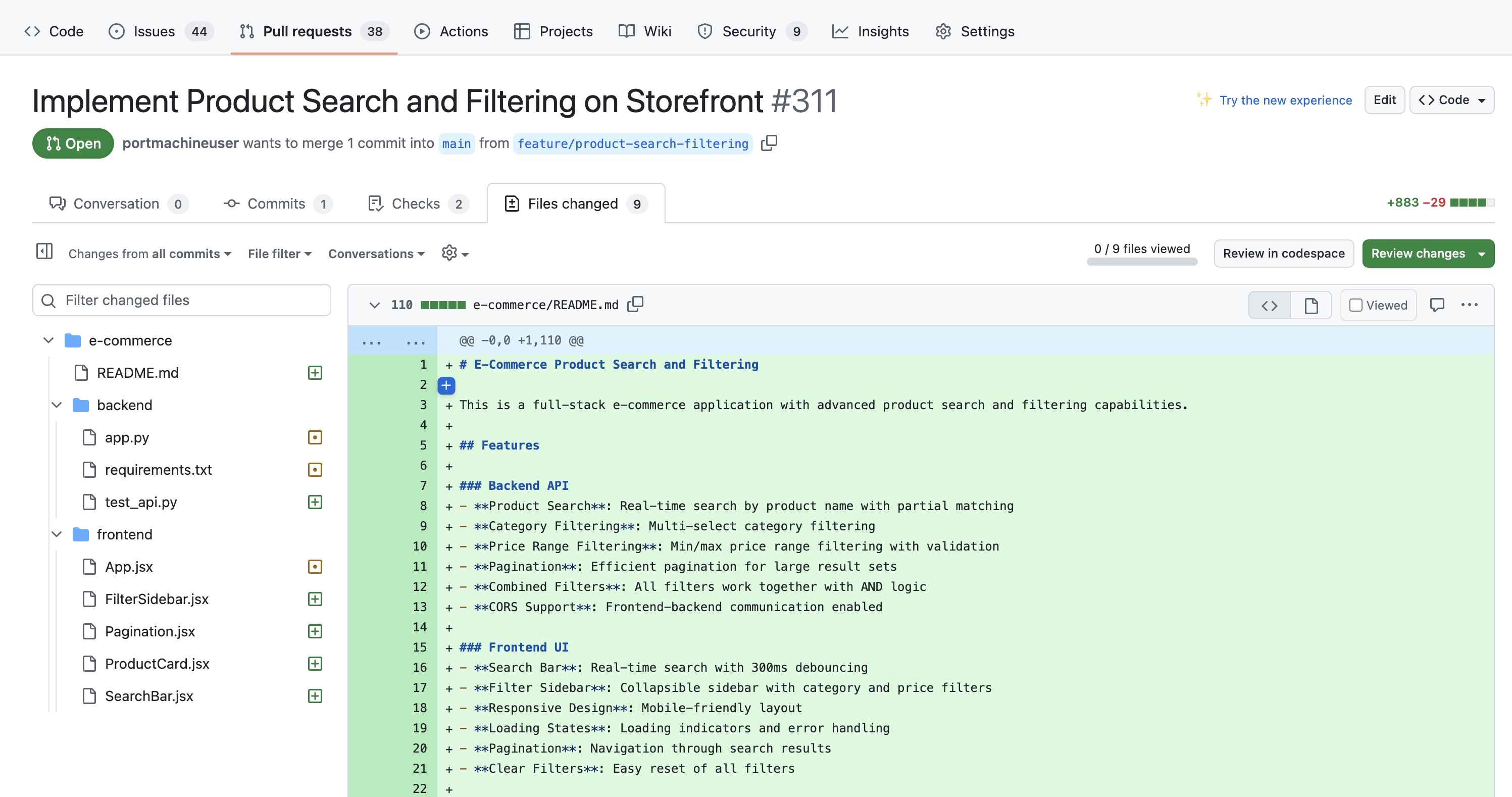Image resolution: width=1512 pixels, height=797 pixels.
Task: Open README.md file options ellipsis menu
Action: (x=1469, y=305)
